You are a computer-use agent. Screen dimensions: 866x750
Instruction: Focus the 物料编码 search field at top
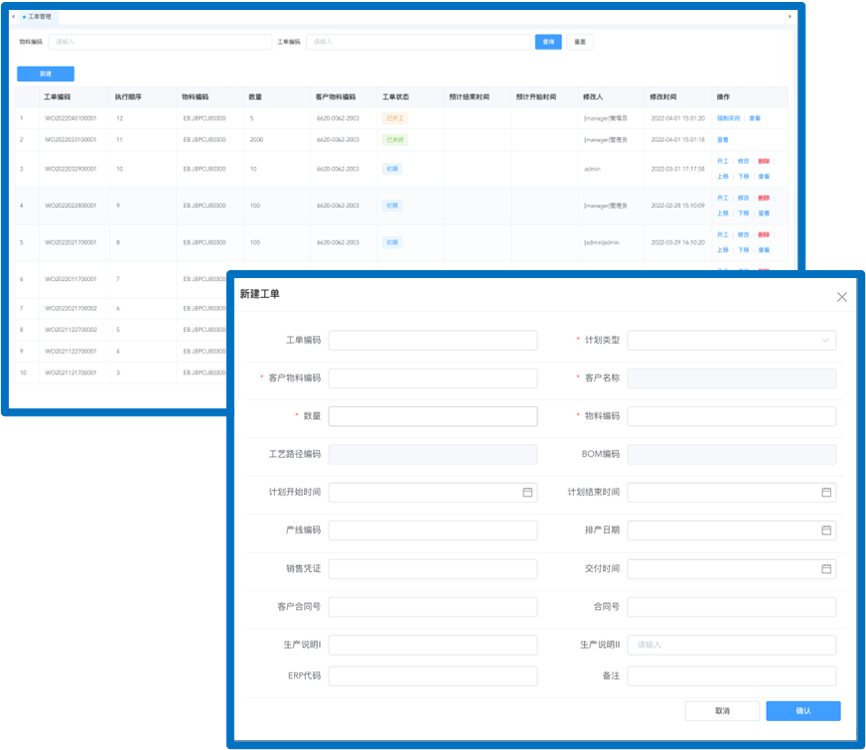(160, 42)
